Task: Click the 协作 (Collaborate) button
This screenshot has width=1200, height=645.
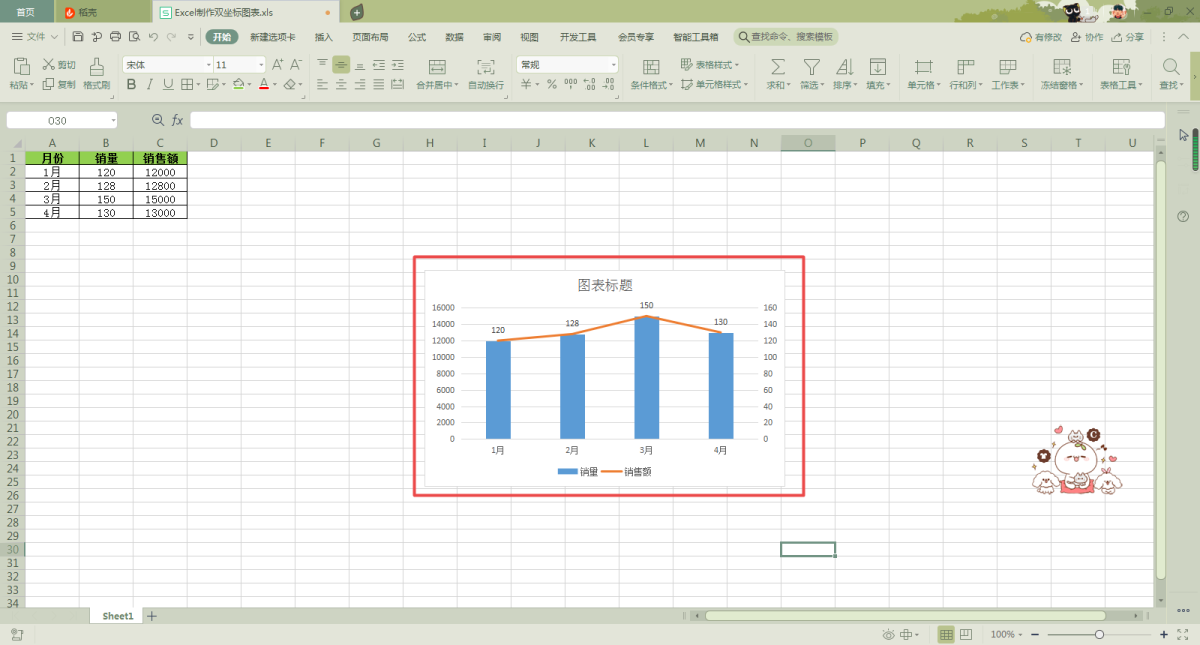Action: click(x=1087, y=37)
